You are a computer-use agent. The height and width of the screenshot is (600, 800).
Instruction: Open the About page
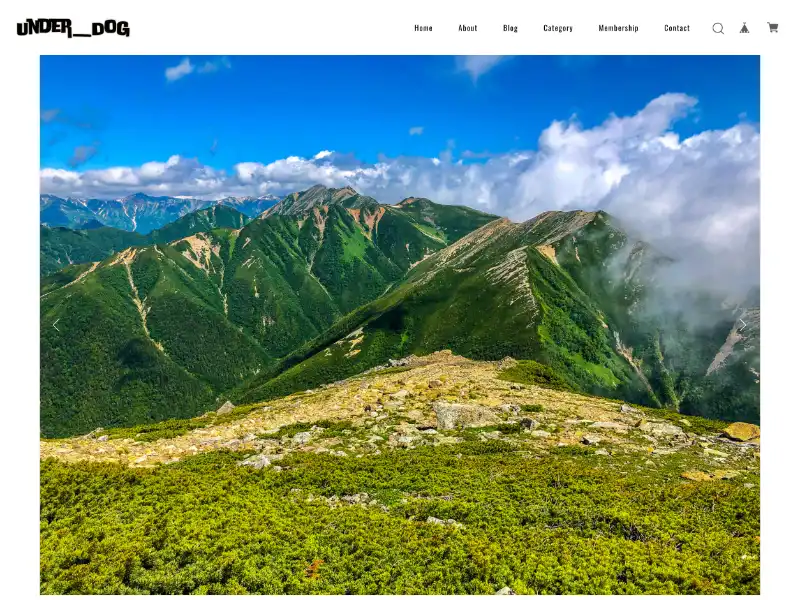coord(467,28)
